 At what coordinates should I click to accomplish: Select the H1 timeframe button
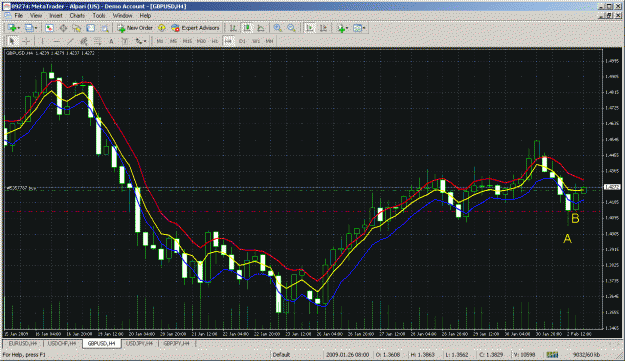215,41
